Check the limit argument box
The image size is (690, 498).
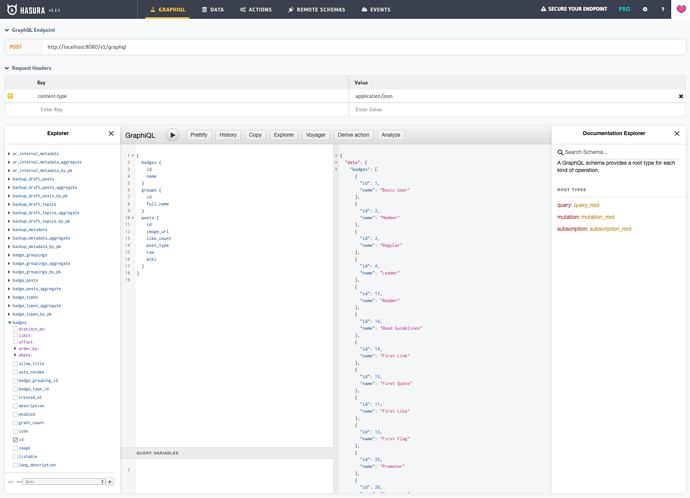[x=15, y=335]
